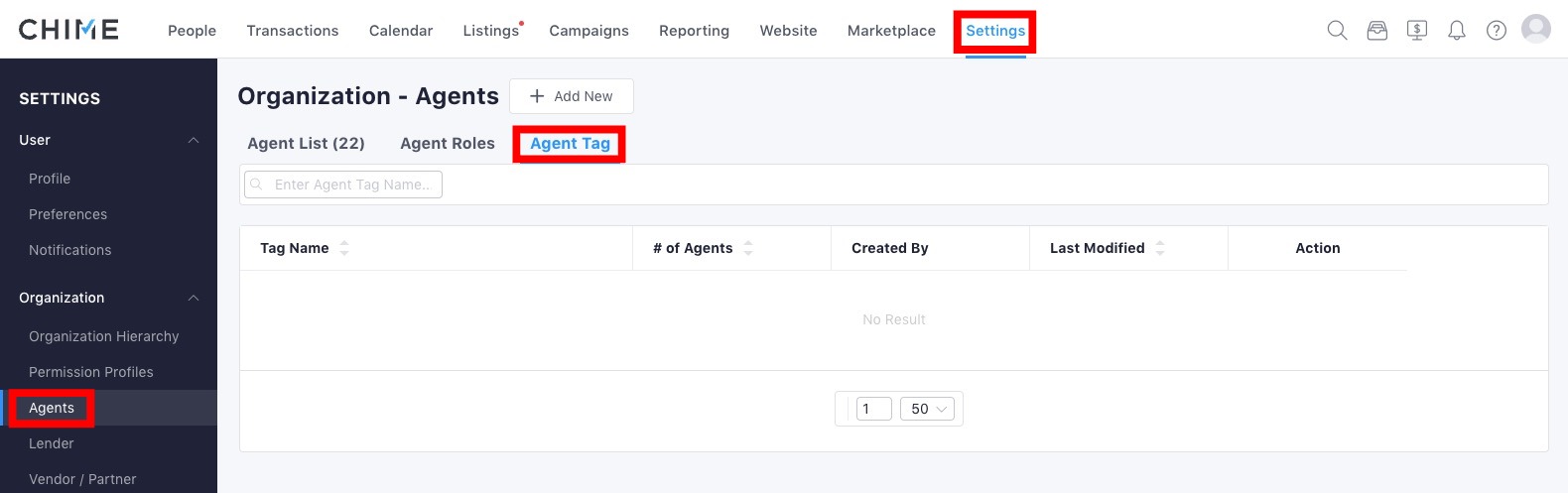Screen dimensions: 1568x493
Task: Open the inbox tray icon
Action: point(1376,30)
